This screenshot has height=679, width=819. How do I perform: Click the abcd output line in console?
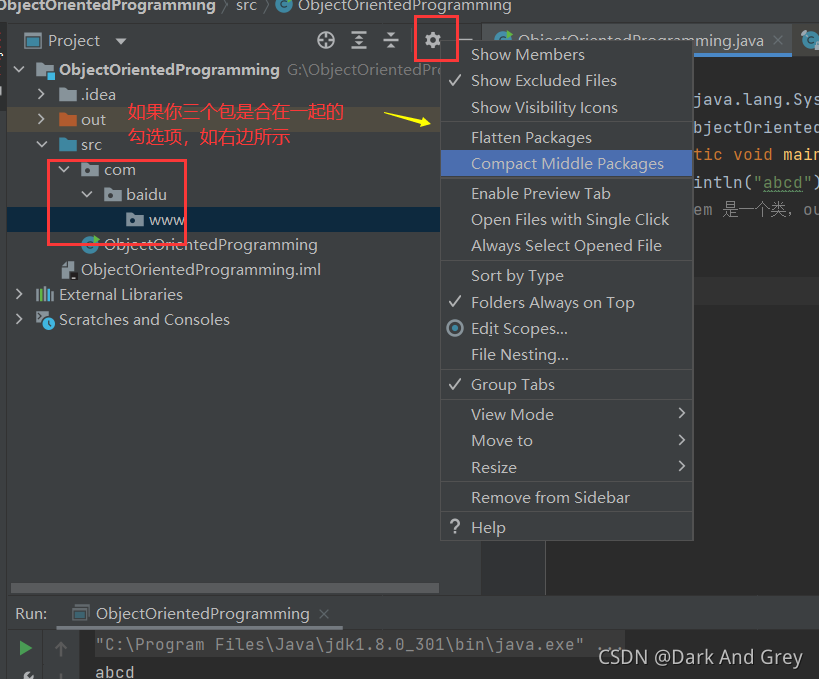tap(115, 672)
